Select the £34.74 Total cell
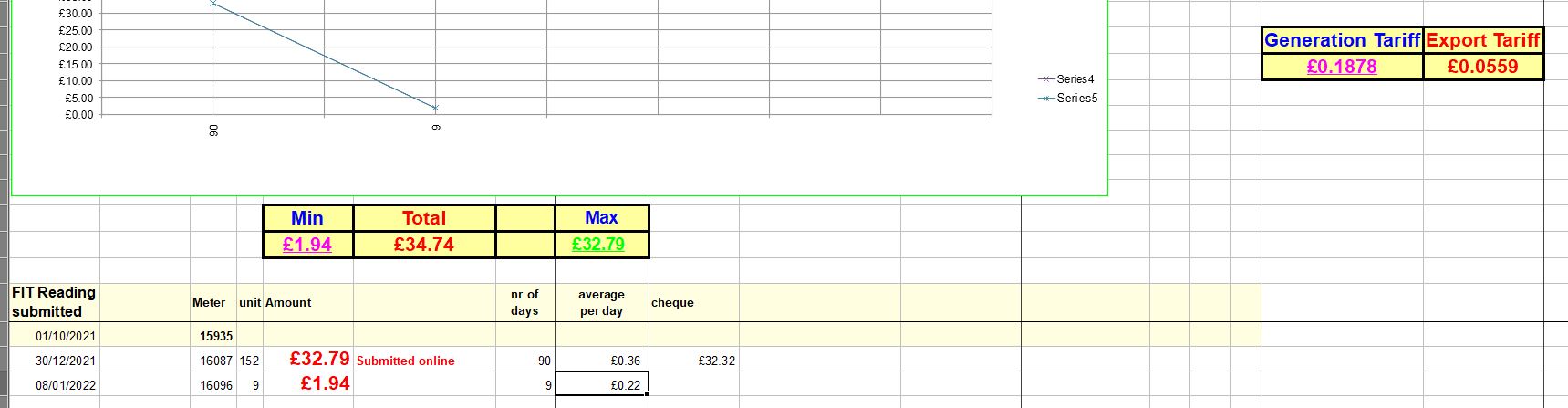1568x408 pixels. 424,245
